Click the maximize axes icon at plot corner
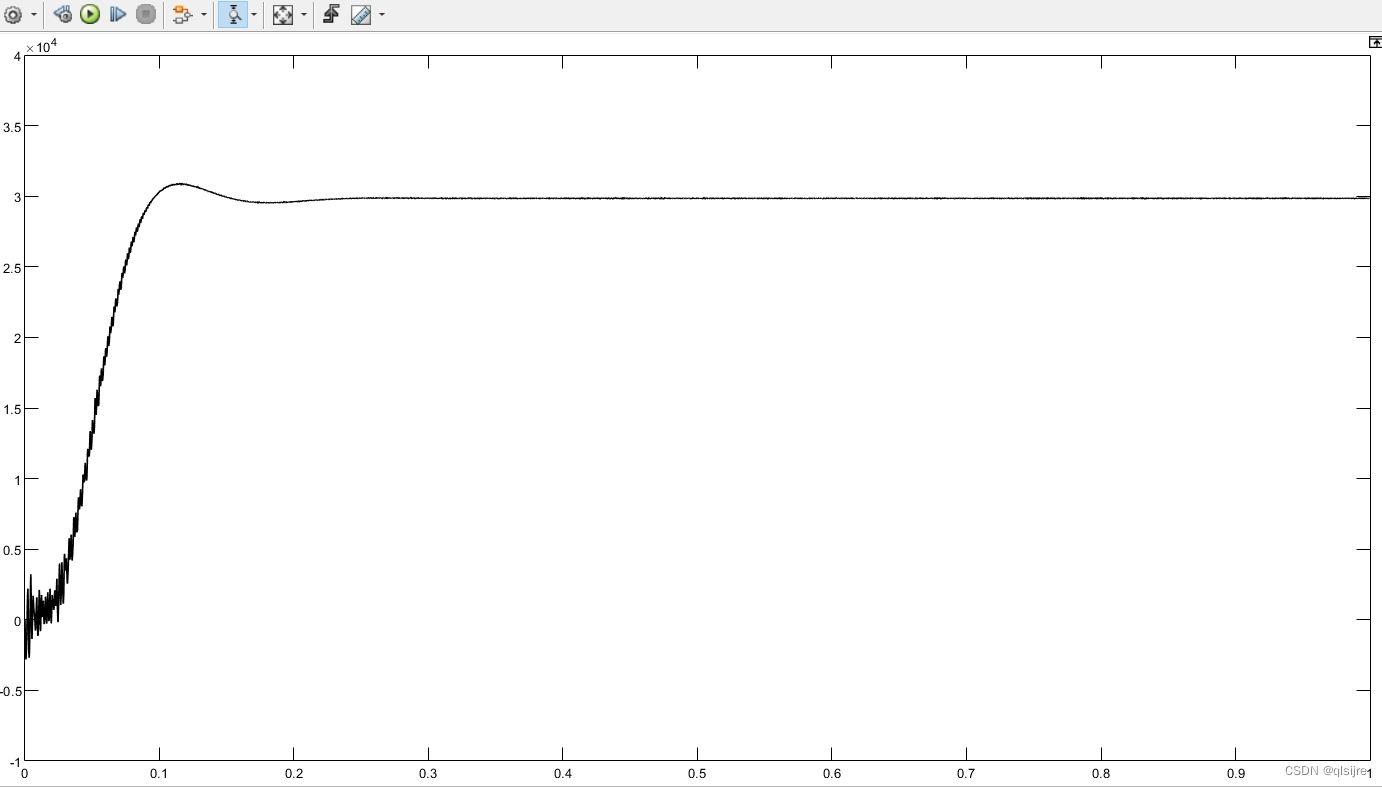 (1375, 42)
